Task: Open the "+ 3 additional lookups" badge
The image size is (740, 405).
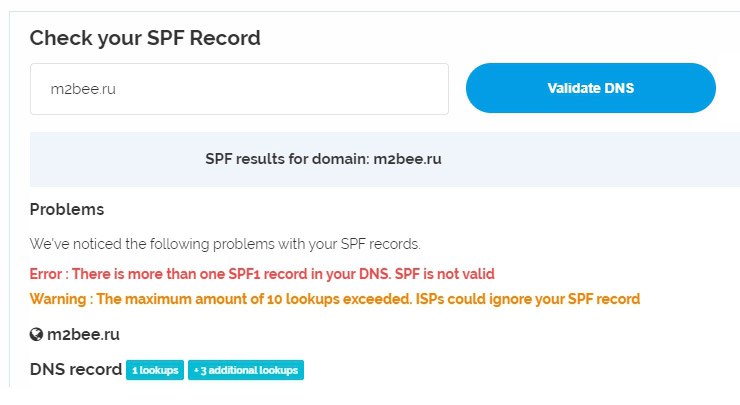Action: 245,370
